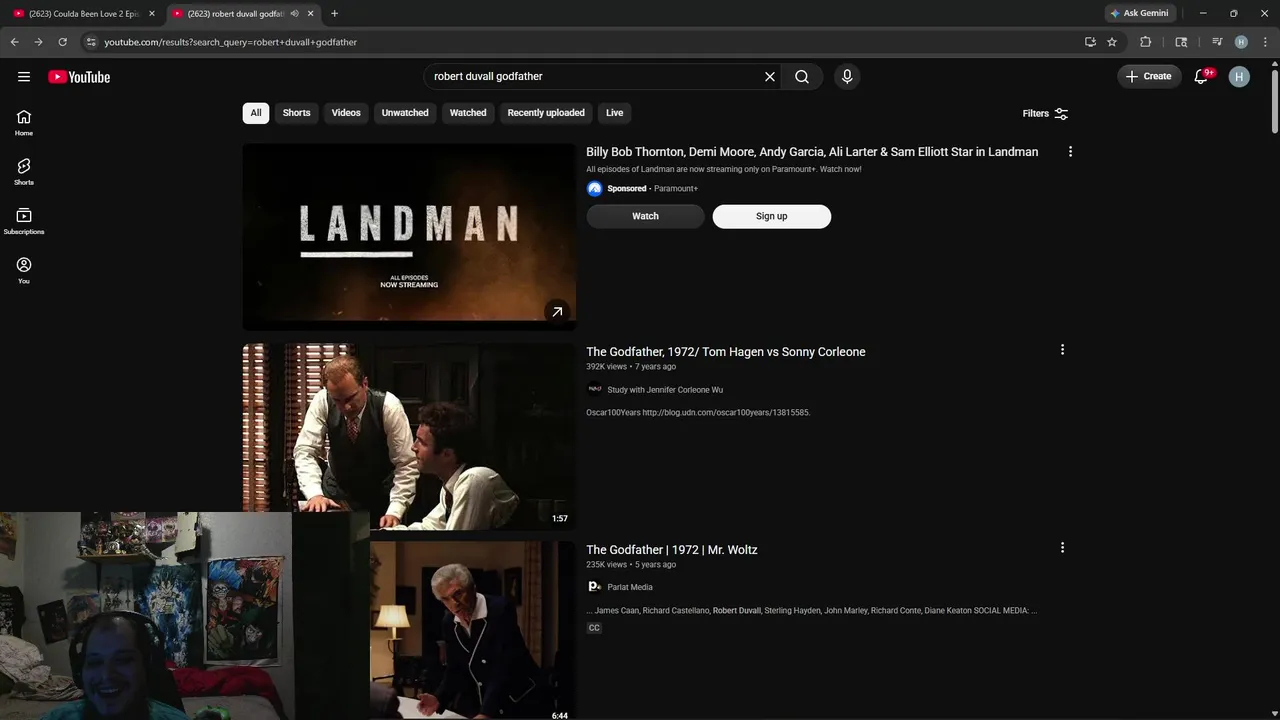The height and width of the screenshot is (720, 1280).
Task: Mute the robert duvall tab audio
Action: (x=295, y=14)
